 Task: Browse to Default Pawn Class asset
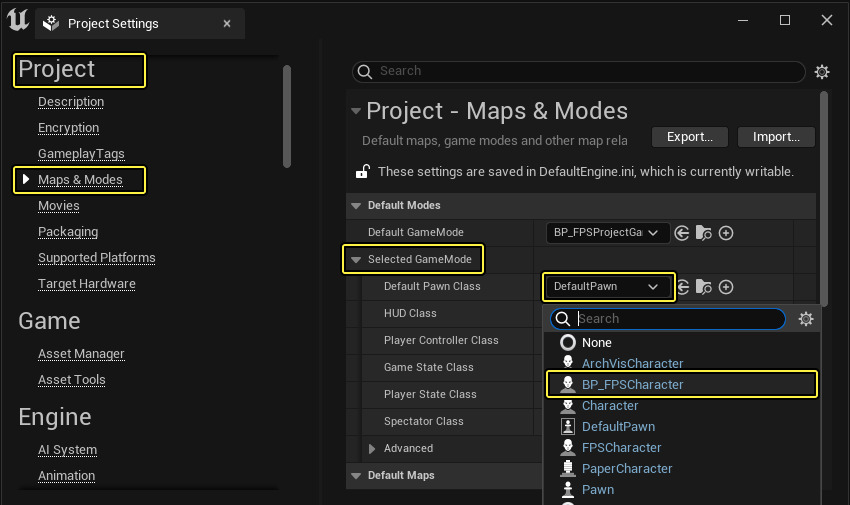pos(704,287)
